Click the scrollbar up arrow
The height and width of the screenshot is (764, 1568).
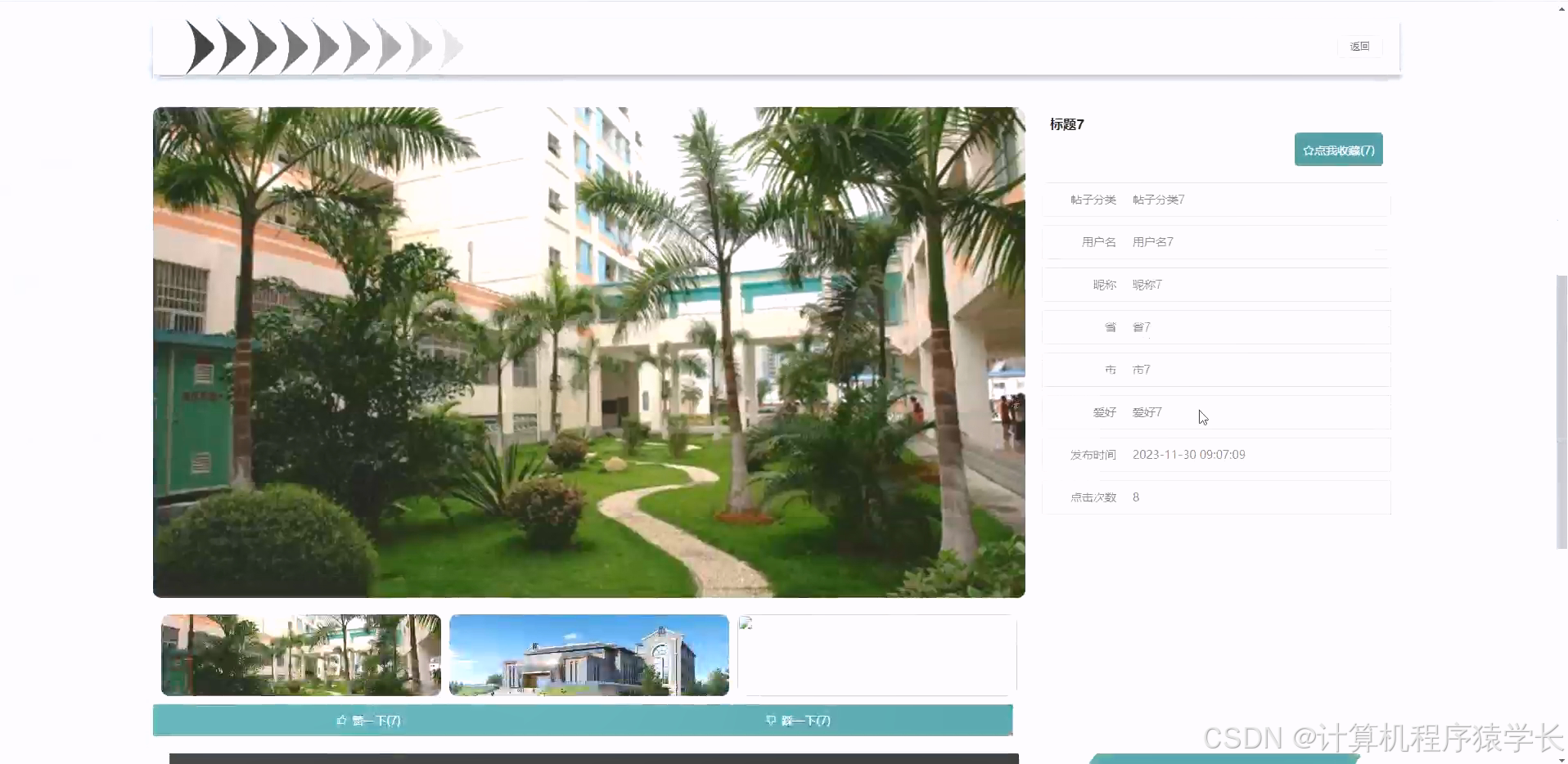coord(1561,7)
